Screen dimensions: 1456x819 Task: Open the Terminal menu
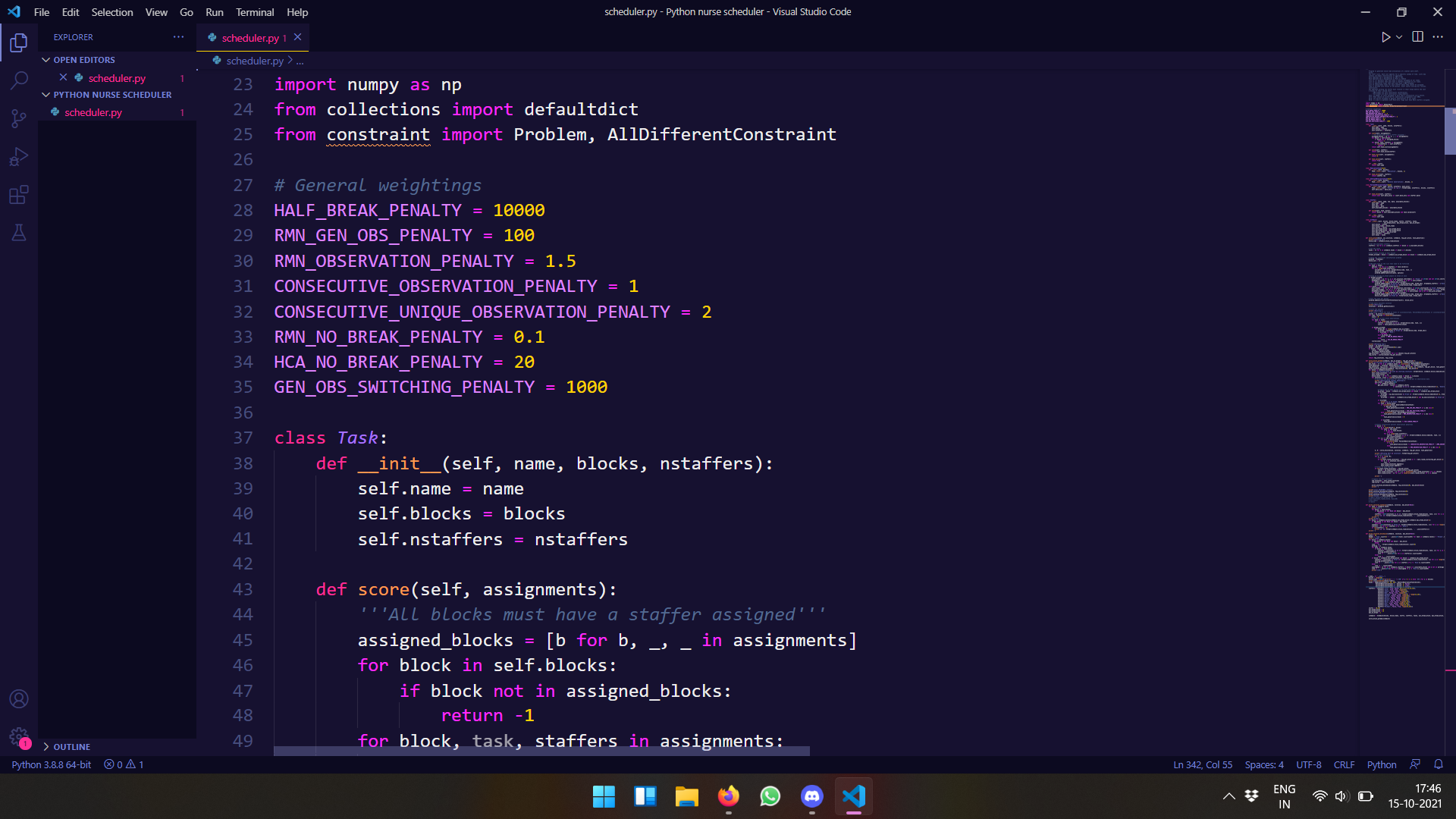pyautogui.click(x=254, y=12)
